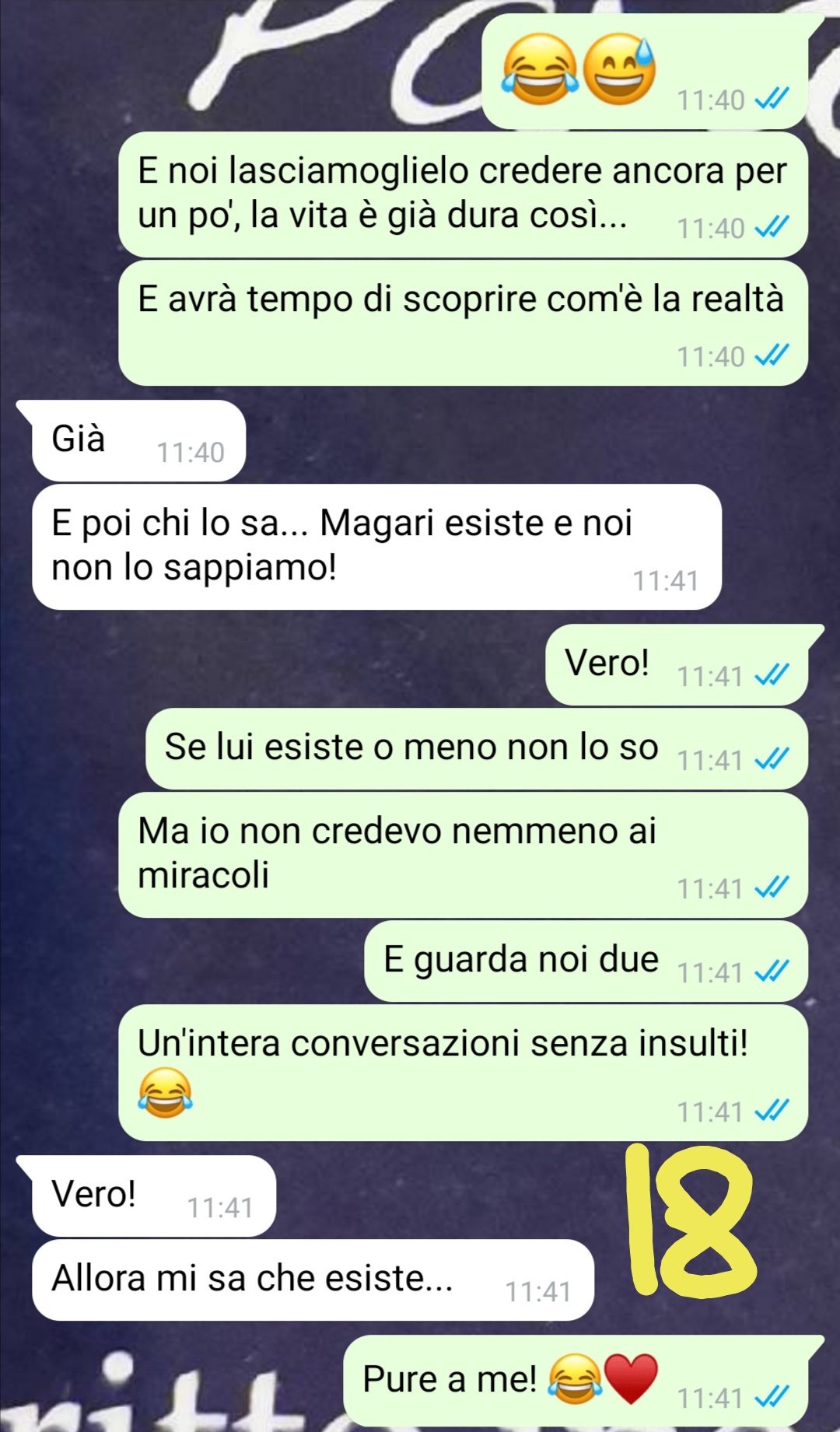Tap read ticks on 'Pure a me!' message

[772, 1397]
